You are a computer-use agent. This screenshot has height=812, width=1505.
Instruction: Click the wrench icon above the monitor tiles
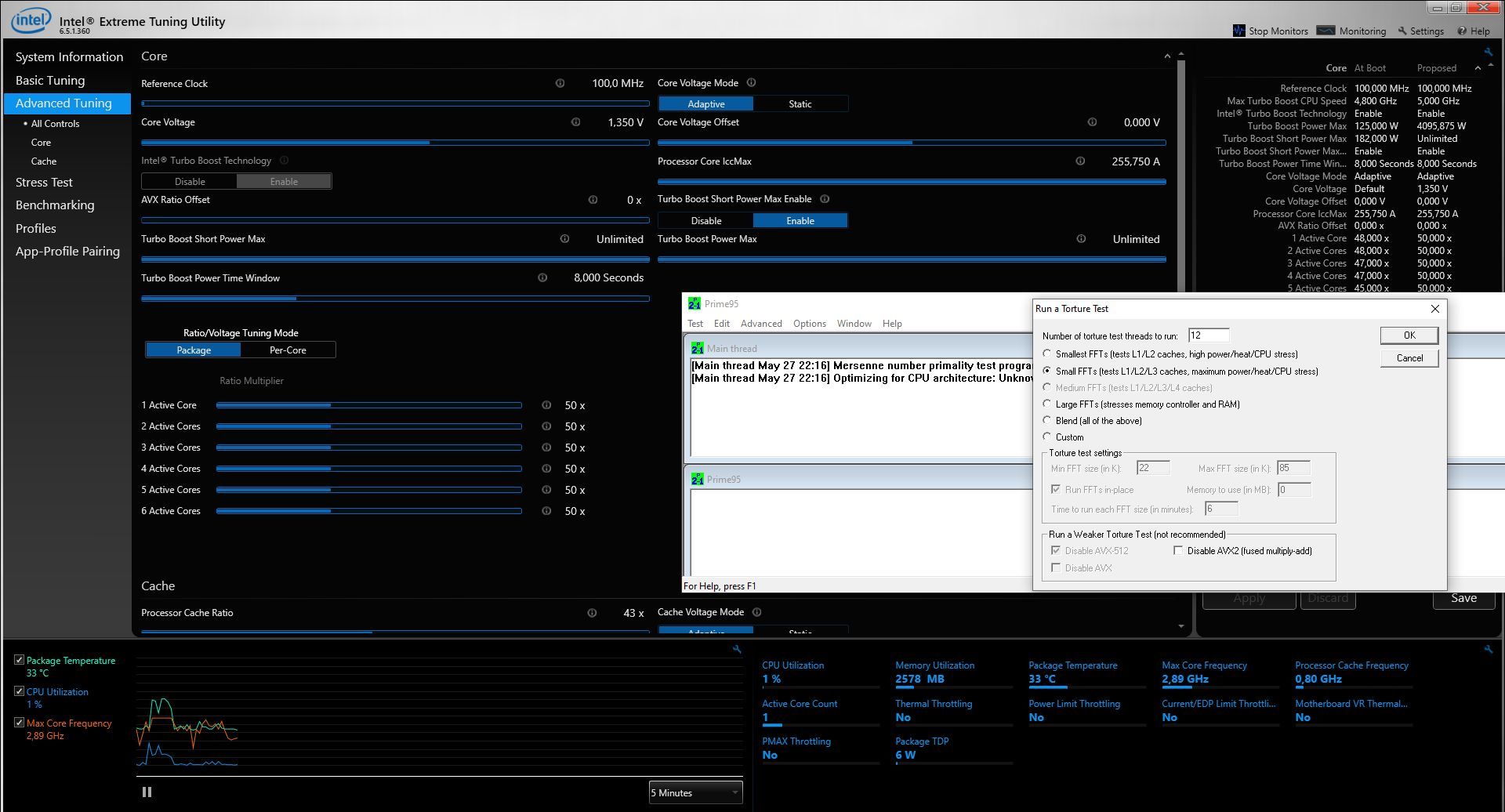tap(1489, 649)
